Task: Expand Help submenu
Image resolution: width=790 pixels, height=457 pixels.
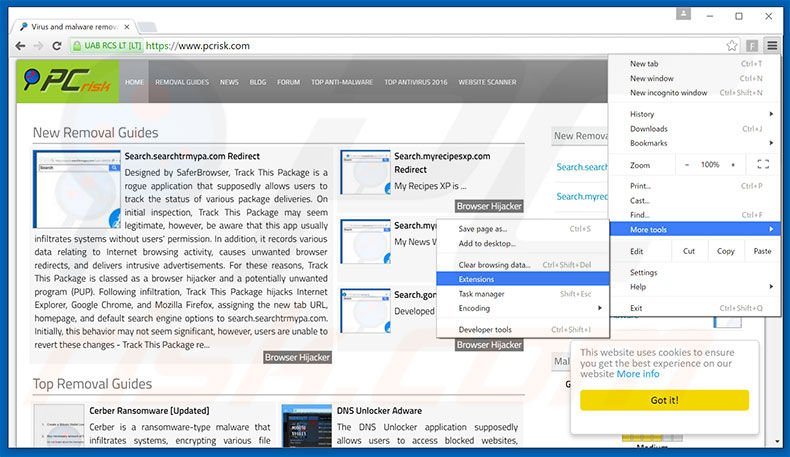Action: coord(695,287)
